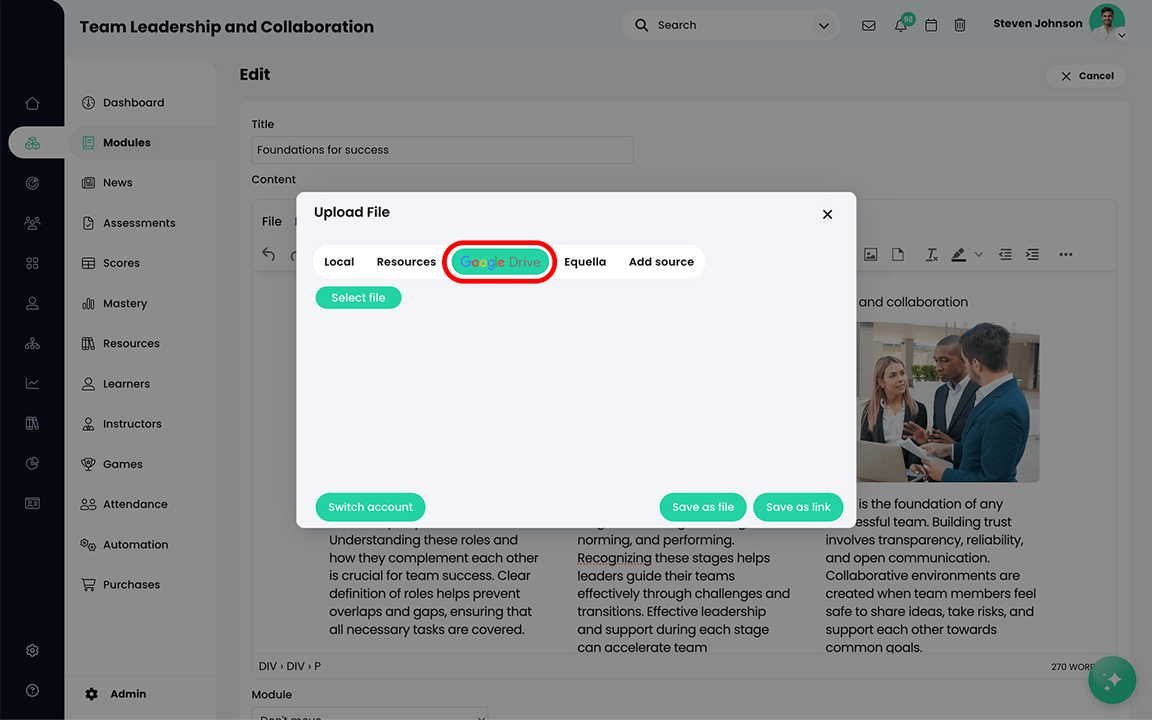Edit the title field Foundations for success
1152x720 pixels.
[443, 150]
